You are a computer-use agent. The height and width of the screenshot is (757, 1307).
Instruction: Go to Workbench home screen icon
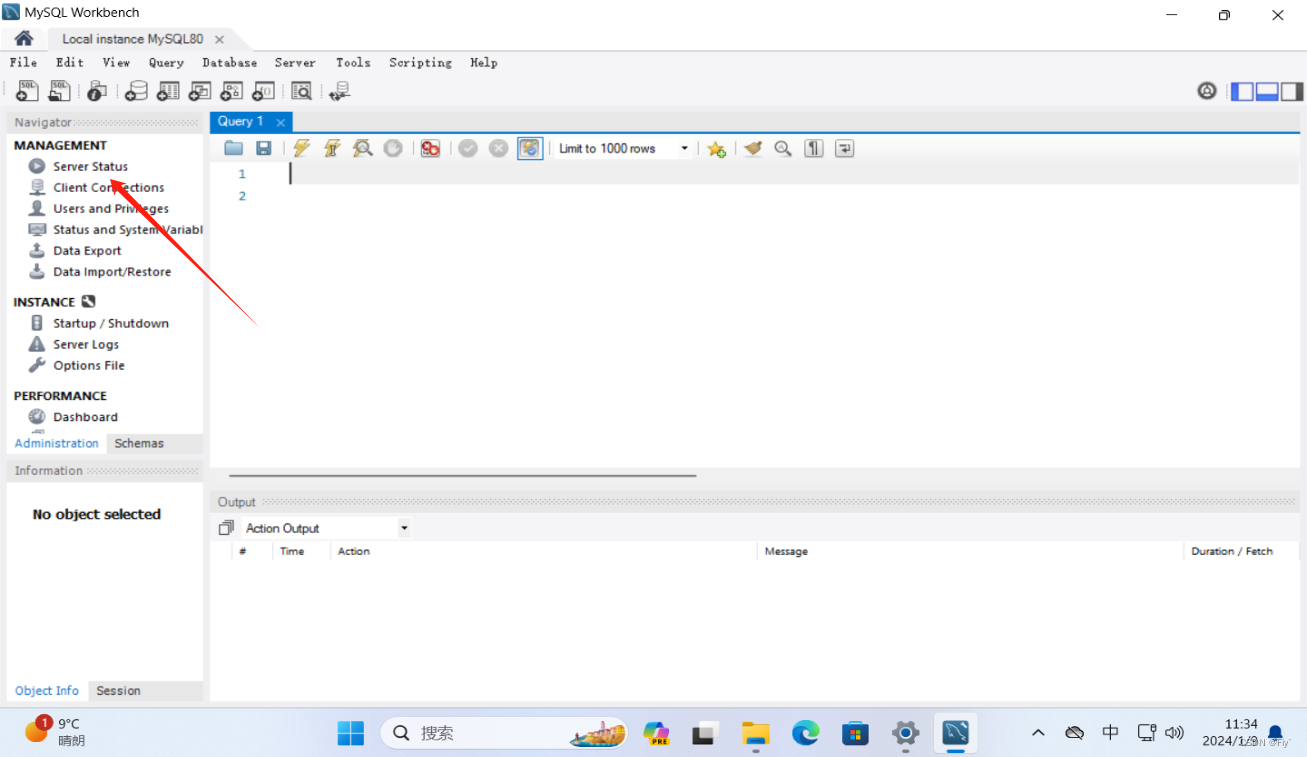point(24,39)
